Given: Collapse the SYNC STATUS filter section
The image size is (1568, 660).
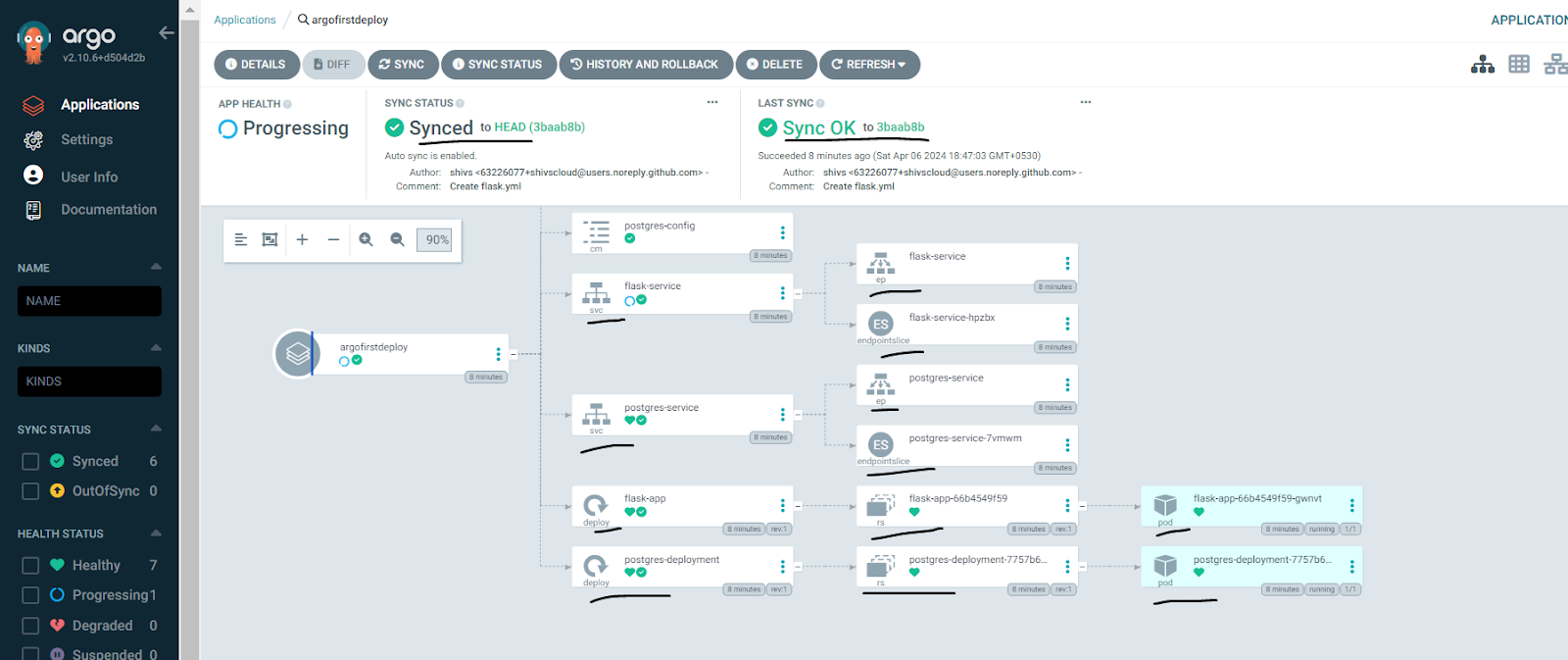Looking at the screenshot, I should point(156,429).
